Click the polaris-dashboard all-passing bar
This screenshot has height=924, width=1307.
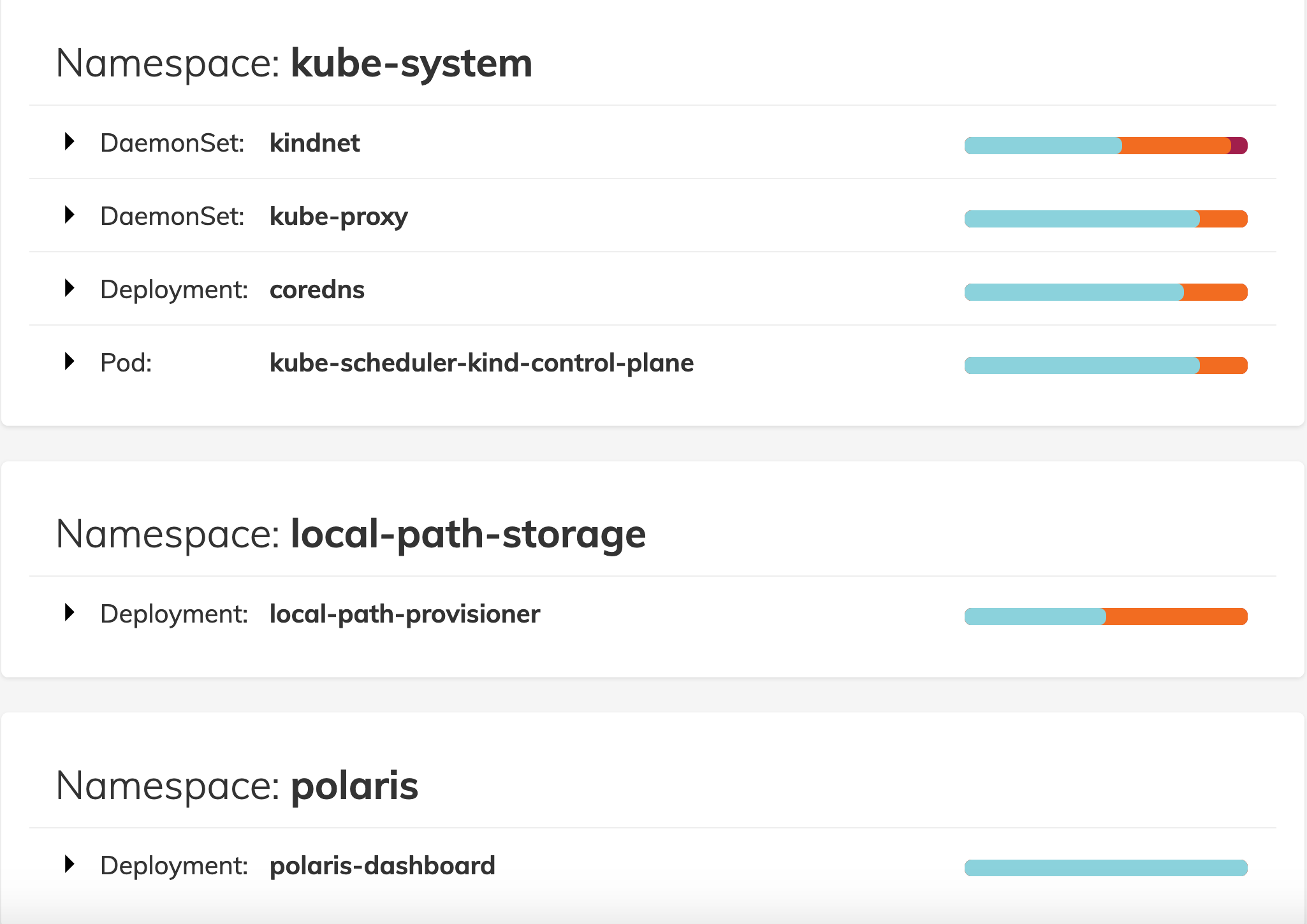pyautogui.click(x=1106, y=868)
